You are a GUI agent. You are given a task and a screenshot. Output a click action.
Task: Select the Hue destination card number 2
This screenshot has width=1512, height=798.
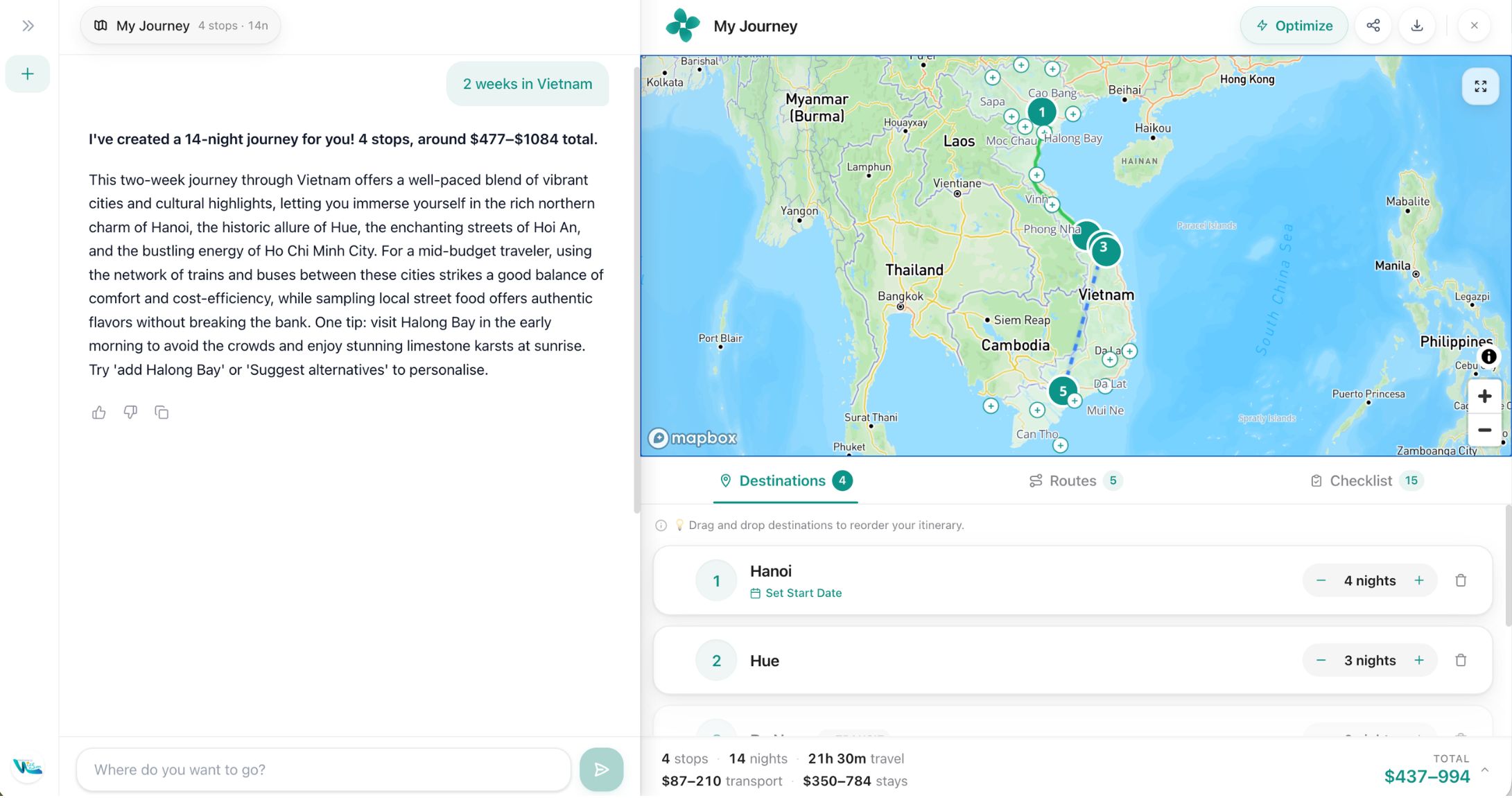pyautogui.click(x=1072, y=660)
